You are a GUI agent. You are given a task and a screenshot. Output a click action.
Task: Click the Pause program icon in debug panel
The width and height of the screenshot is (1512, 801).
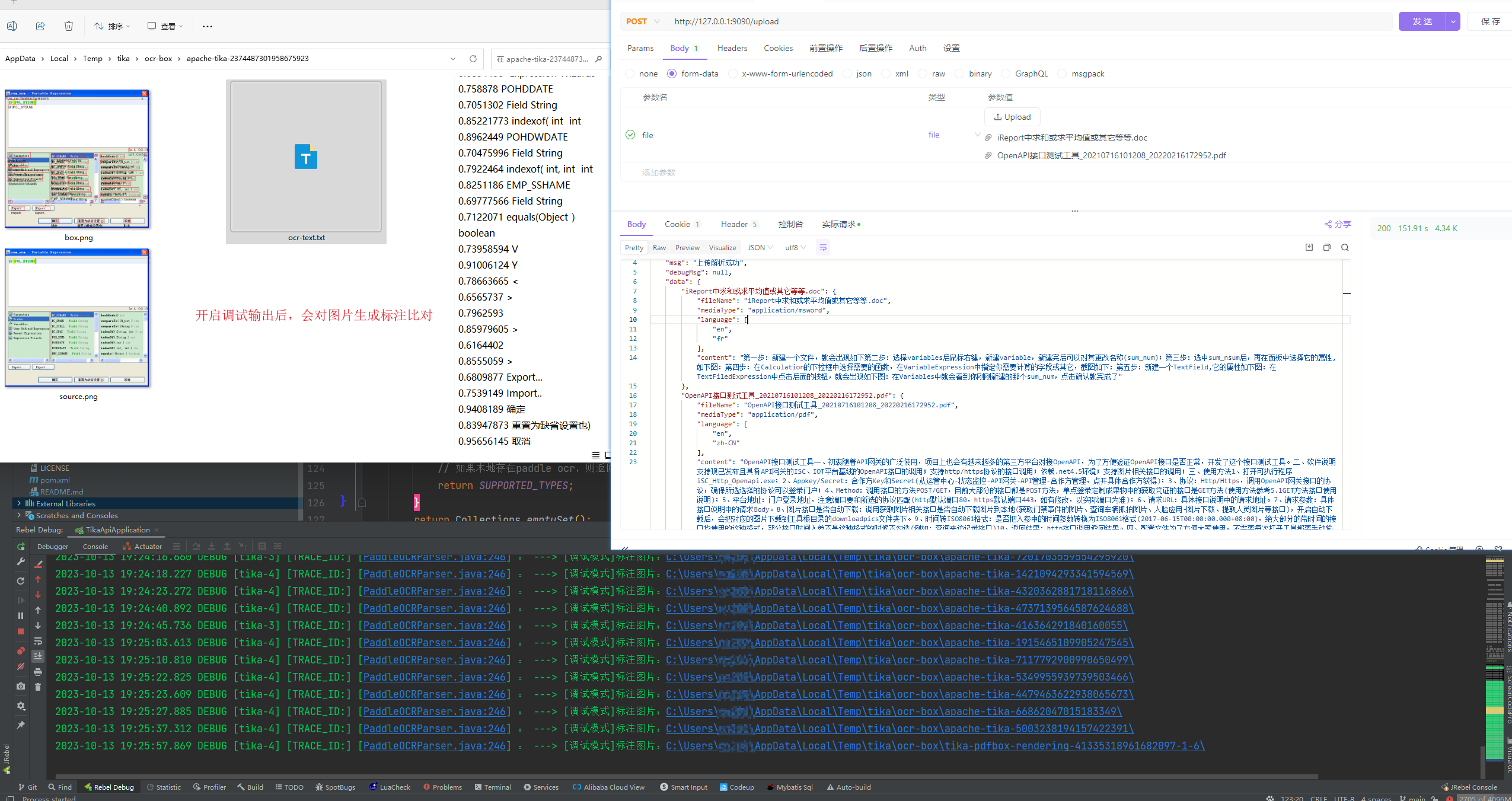point(21,615)
